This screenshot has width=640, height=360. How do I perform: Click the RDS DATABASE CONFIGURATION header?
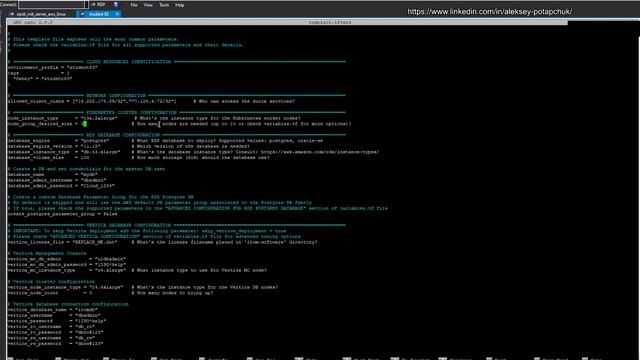[x=123, y=135]
